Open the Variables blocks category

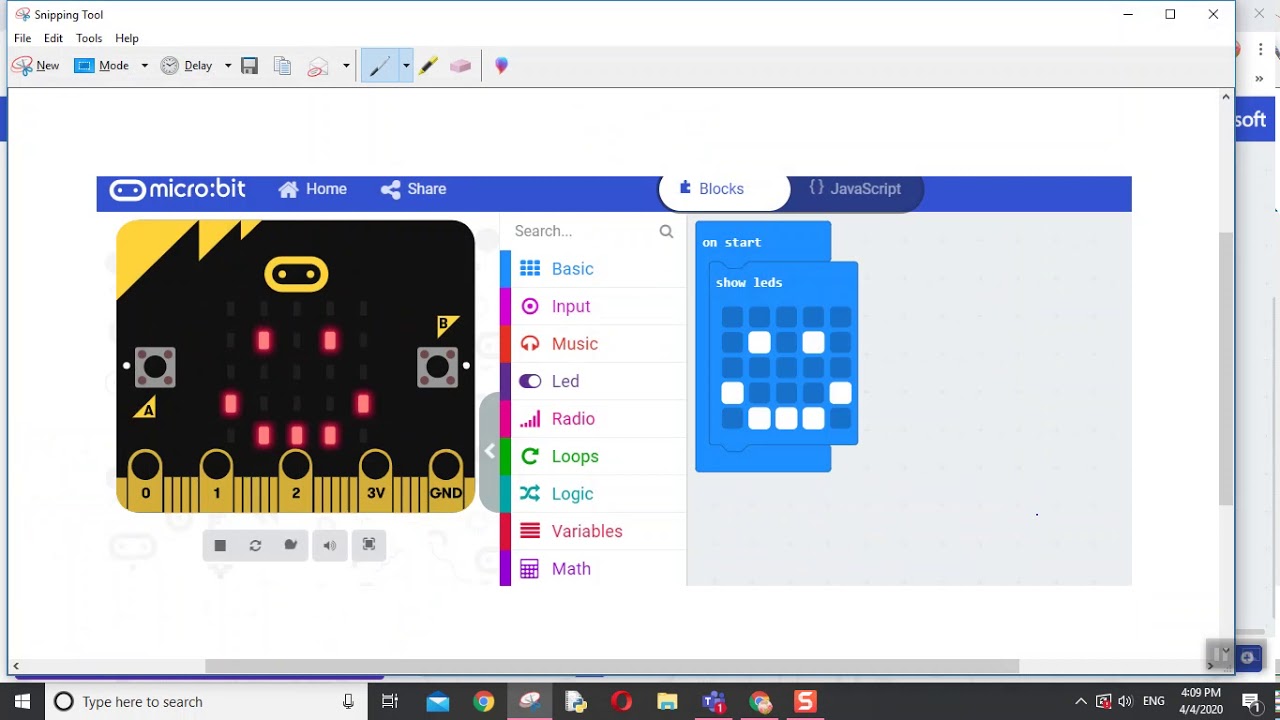point(593,531)
